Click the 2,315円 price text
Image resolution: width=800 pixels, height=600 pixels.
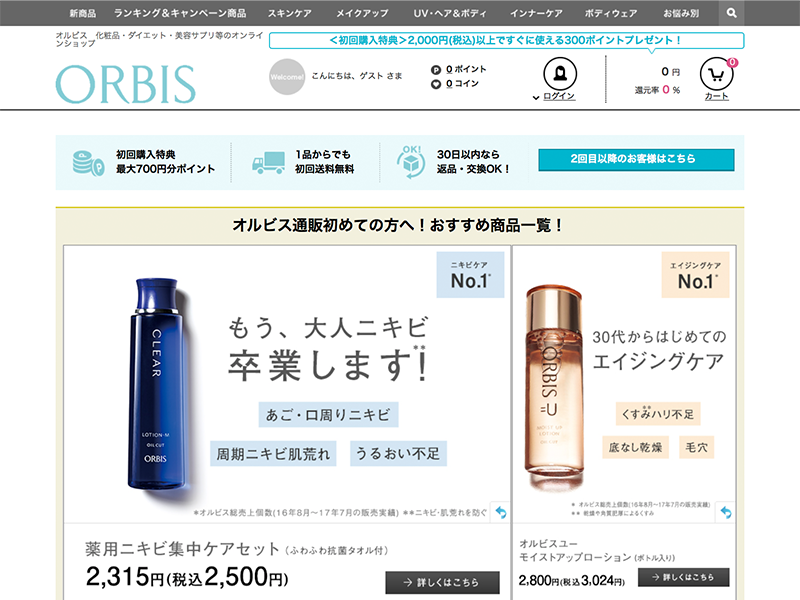pos(124,577)
